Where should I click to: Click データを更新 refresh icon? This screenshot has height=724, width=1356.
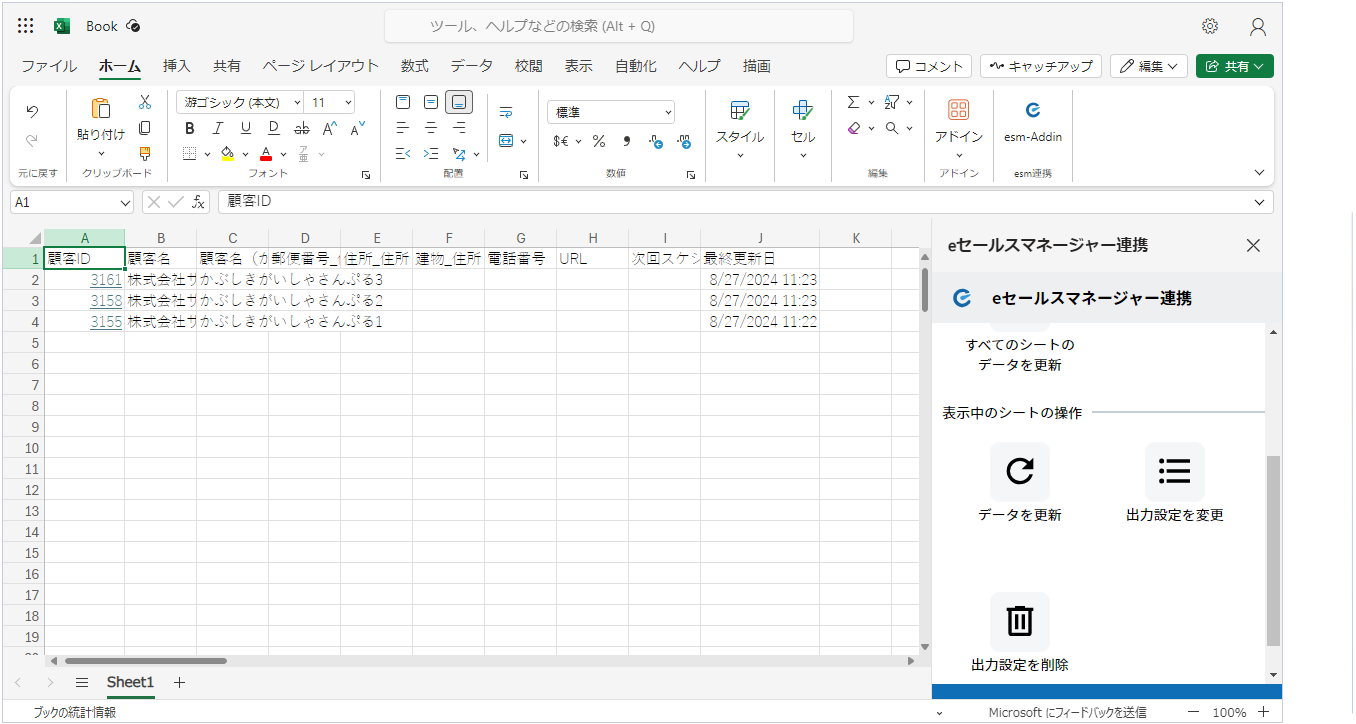click(1020, 472)
